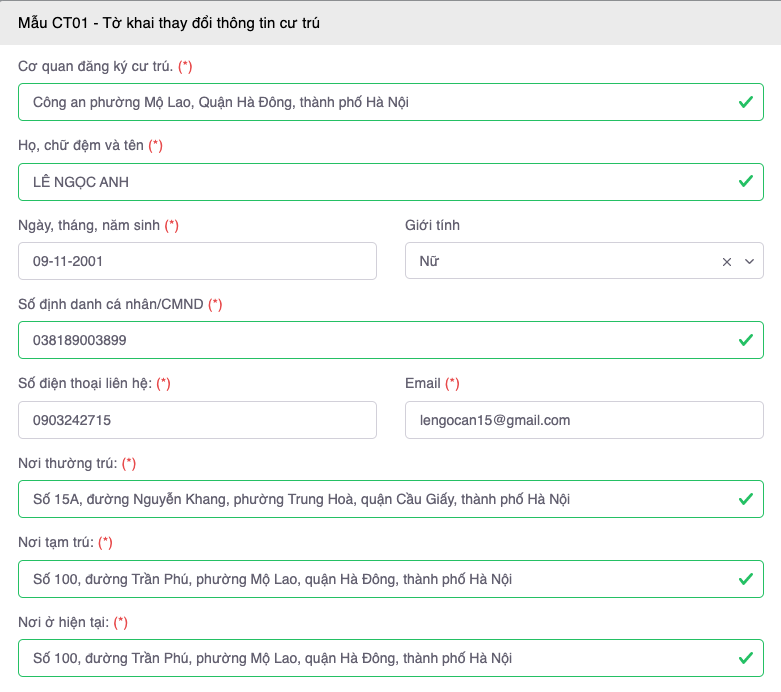Click green checkmark in Nơi tạm trú field

tap(745, 578)
